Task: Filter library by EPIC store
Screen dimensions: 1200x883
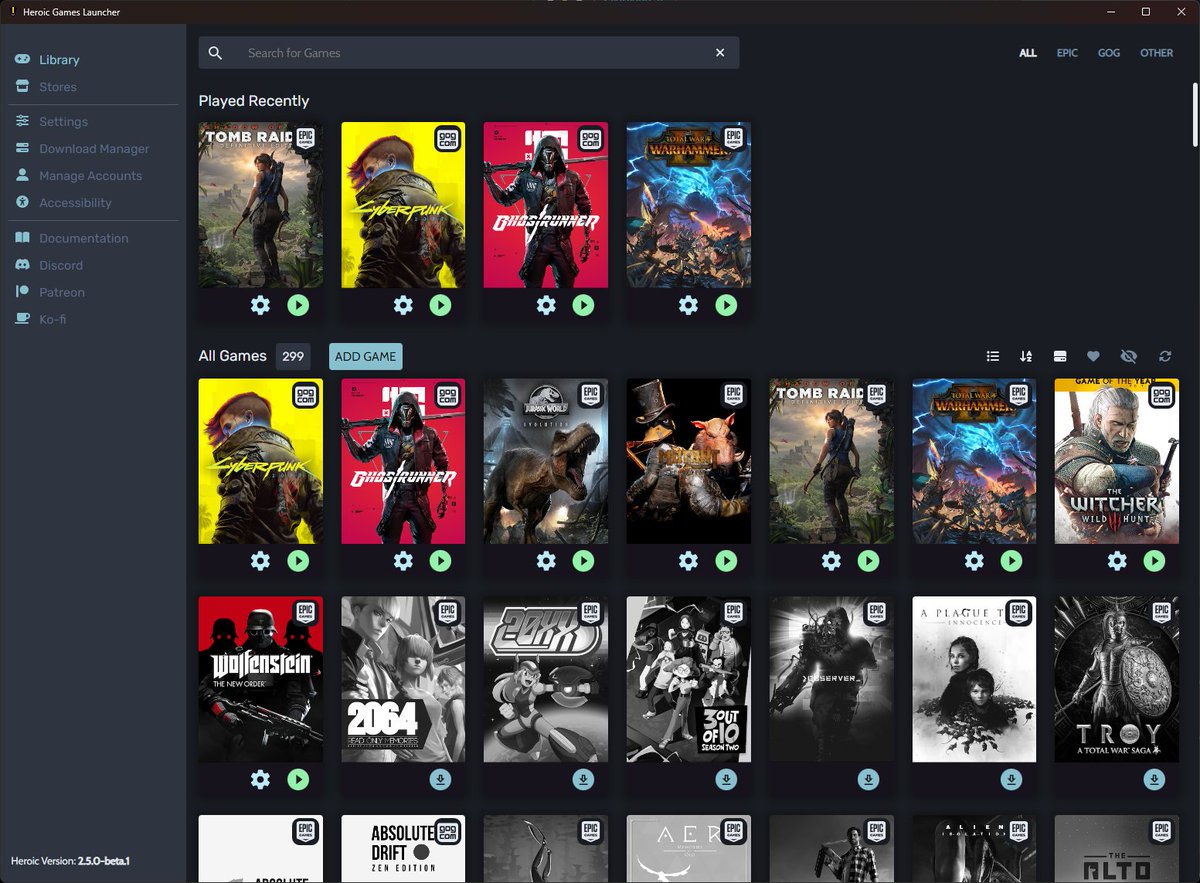Action: 1067,53
